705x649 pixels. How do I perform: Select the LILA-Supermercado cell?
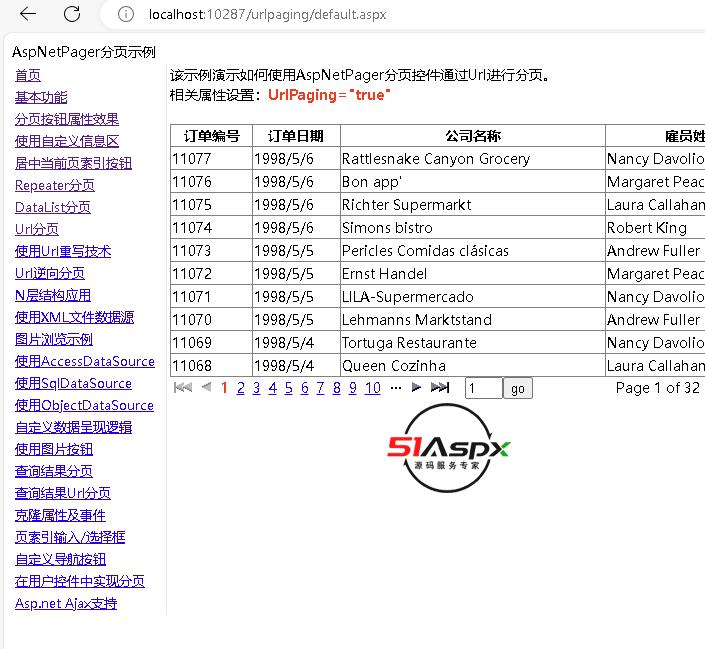tap(473, 296)
